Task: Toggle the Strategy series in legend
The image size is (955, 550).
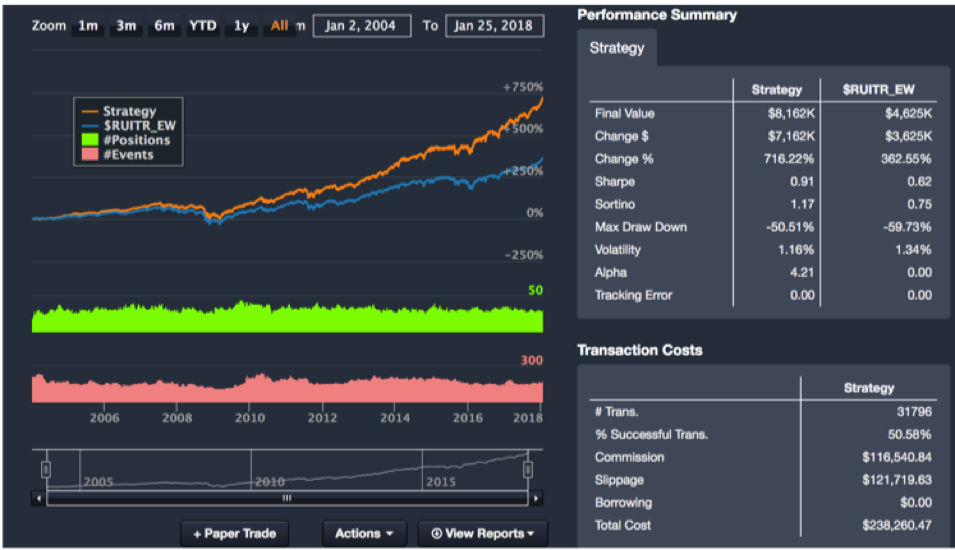Action: coord(128,111)
